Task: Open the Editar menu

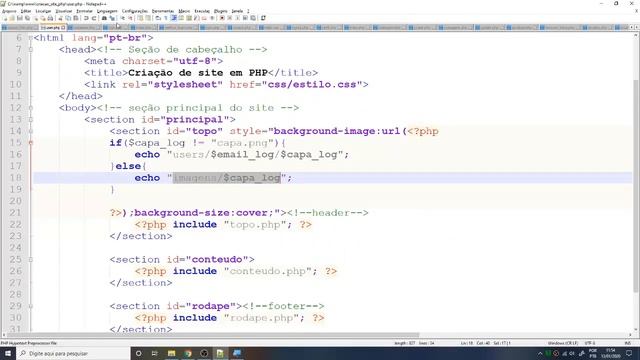Action: point(26,11)
